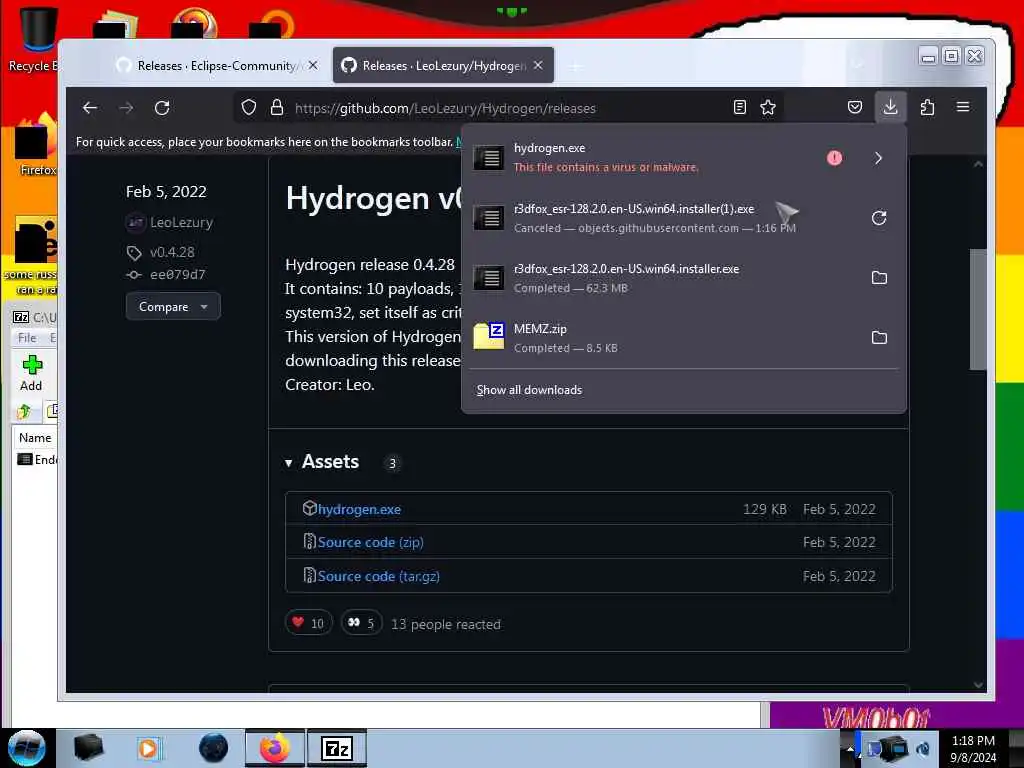Show r3dfox installer.exe in folder
1024x768 pixels.
click(x=879, y=278)
